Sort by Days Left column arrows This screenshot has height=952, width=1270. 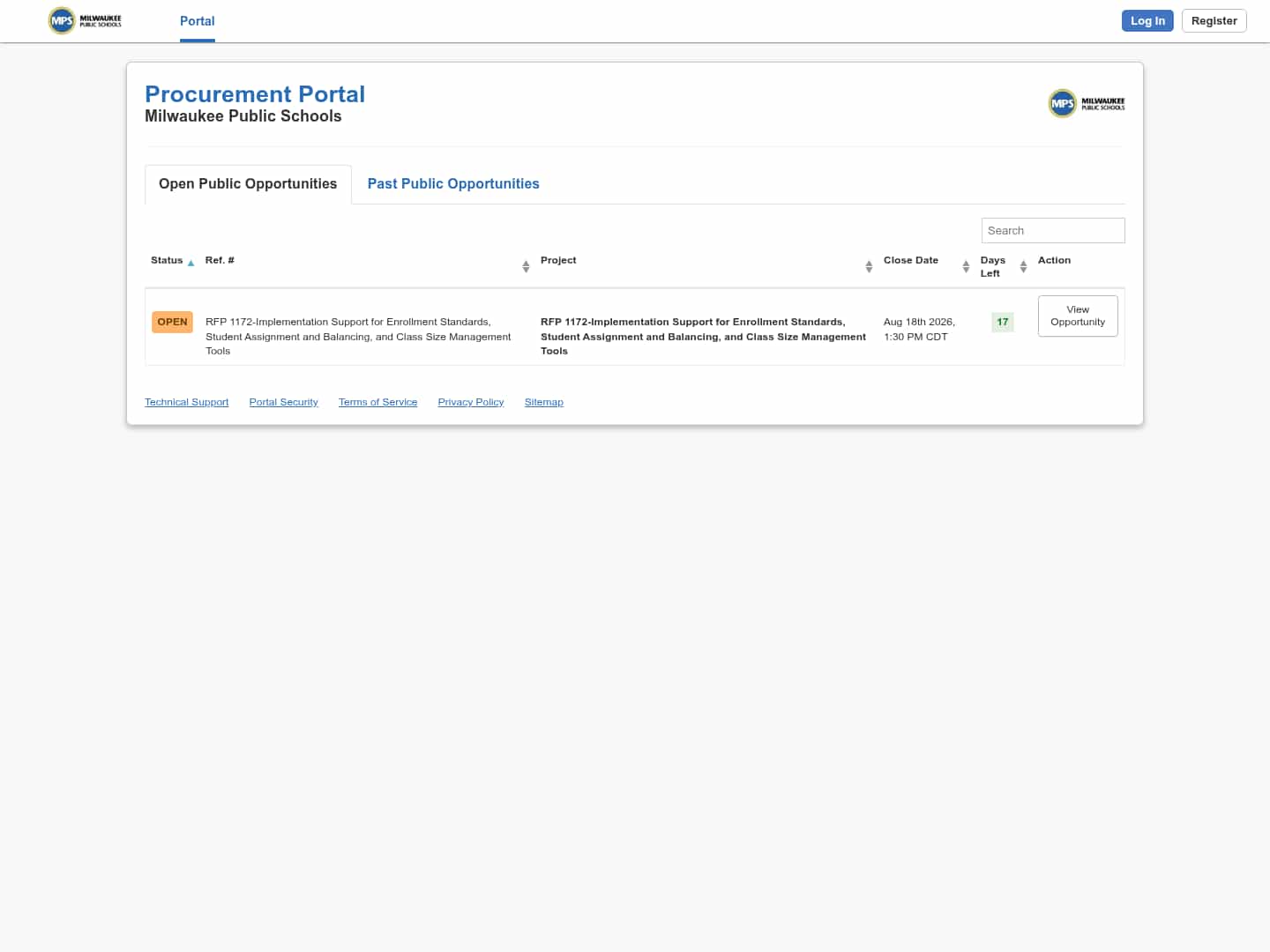[x=1023, y=266]
